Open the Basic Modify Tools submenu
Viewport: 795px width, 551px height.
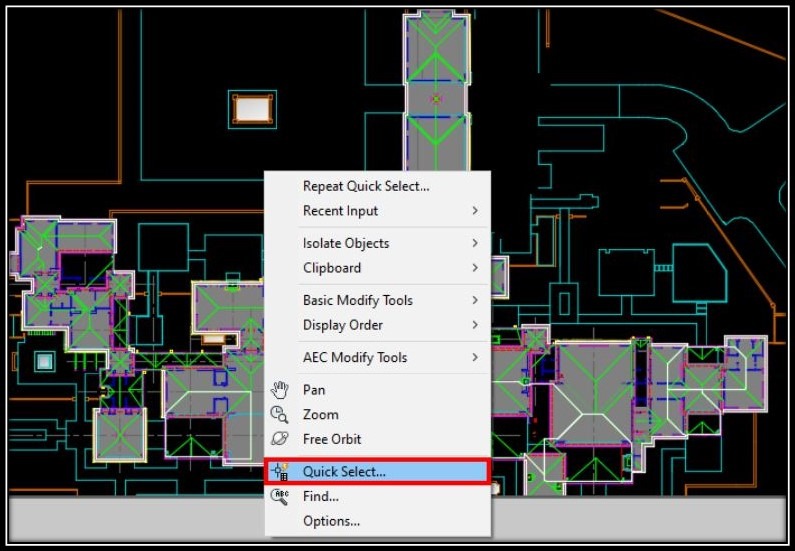coord(377,301)
